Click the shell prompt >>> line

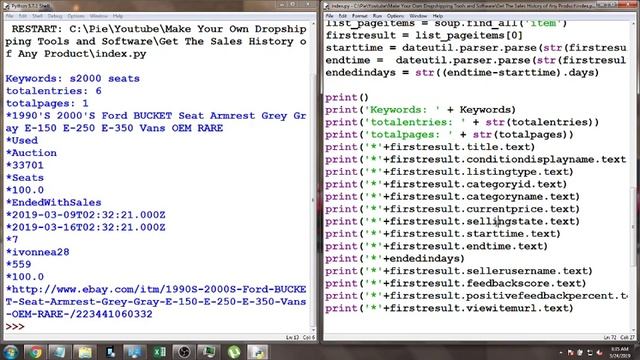click(15, 327)
